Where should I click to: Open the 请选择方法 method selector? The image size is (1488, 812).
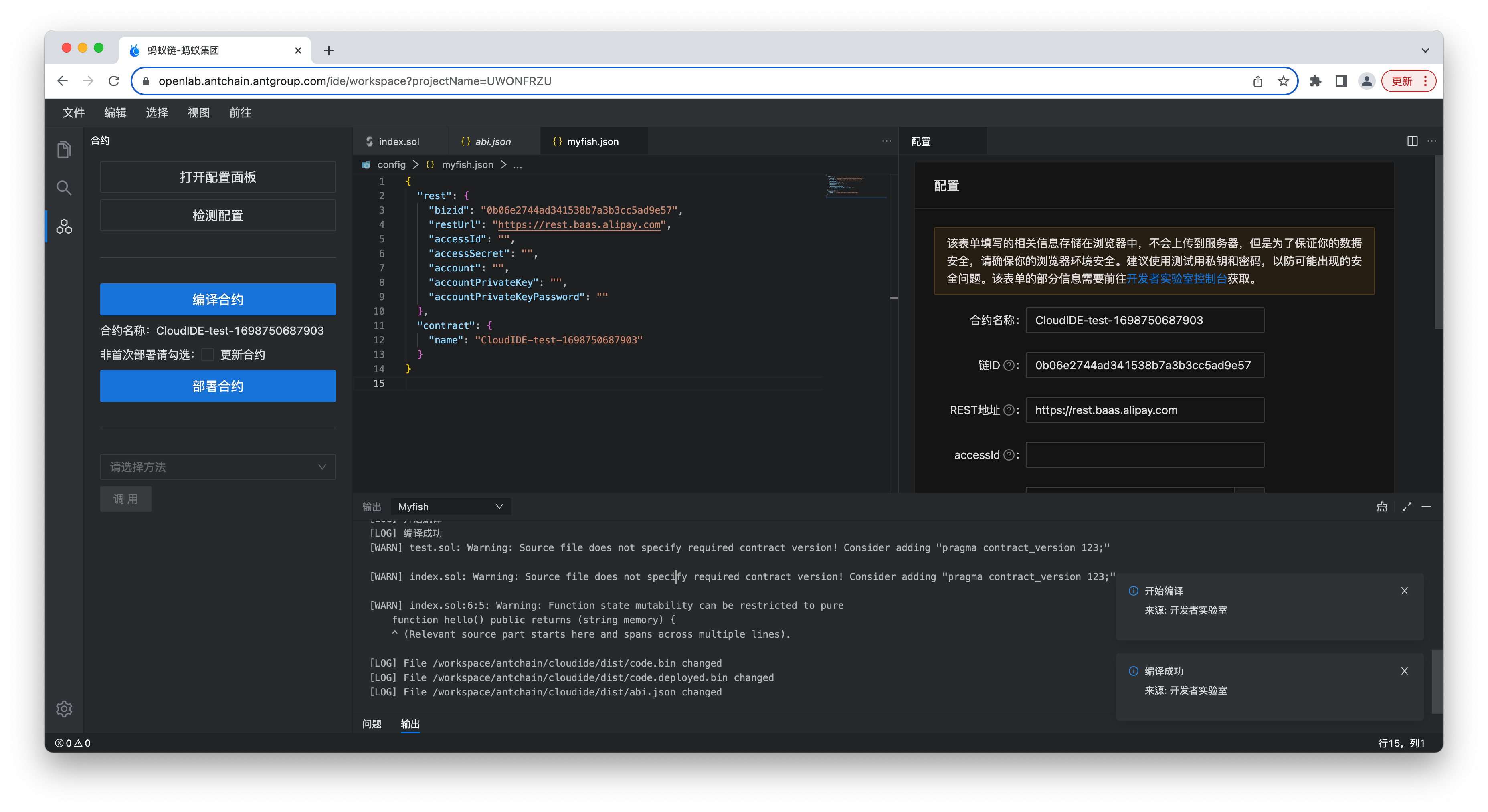218,467
